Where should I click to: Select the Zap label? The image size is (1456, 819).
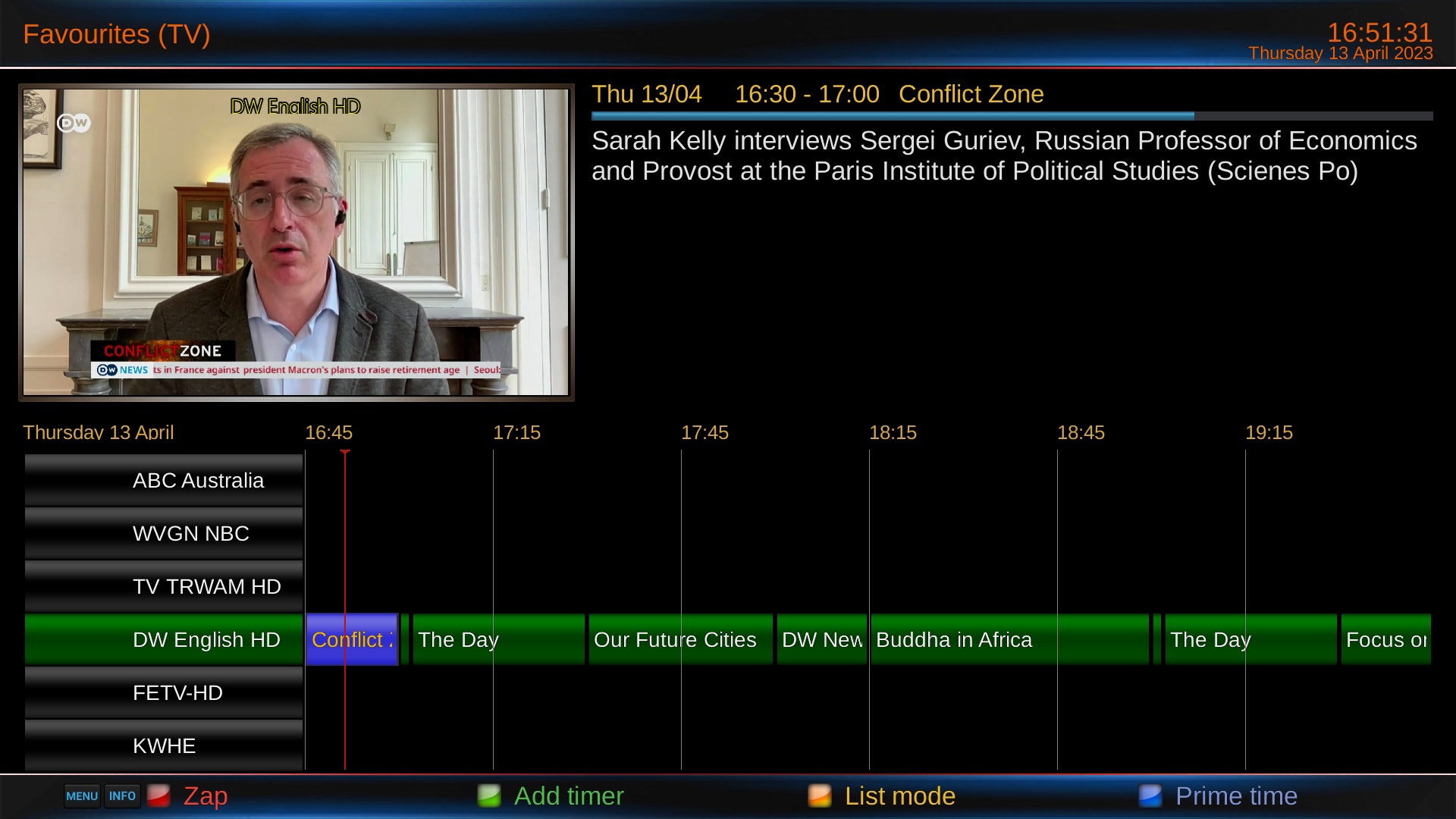(x=206, y=796)
